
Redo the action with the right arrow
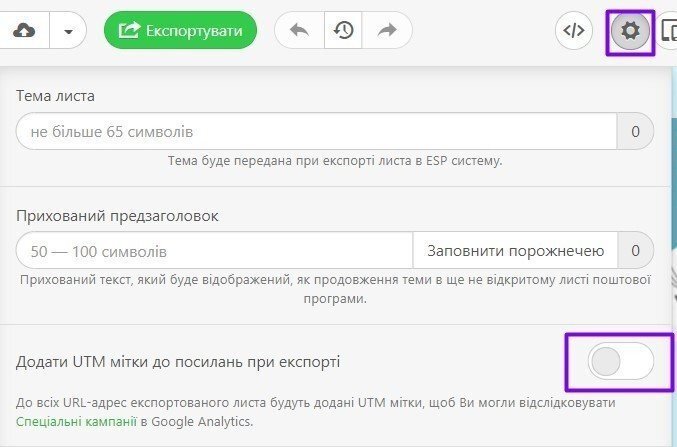[388, 31]
